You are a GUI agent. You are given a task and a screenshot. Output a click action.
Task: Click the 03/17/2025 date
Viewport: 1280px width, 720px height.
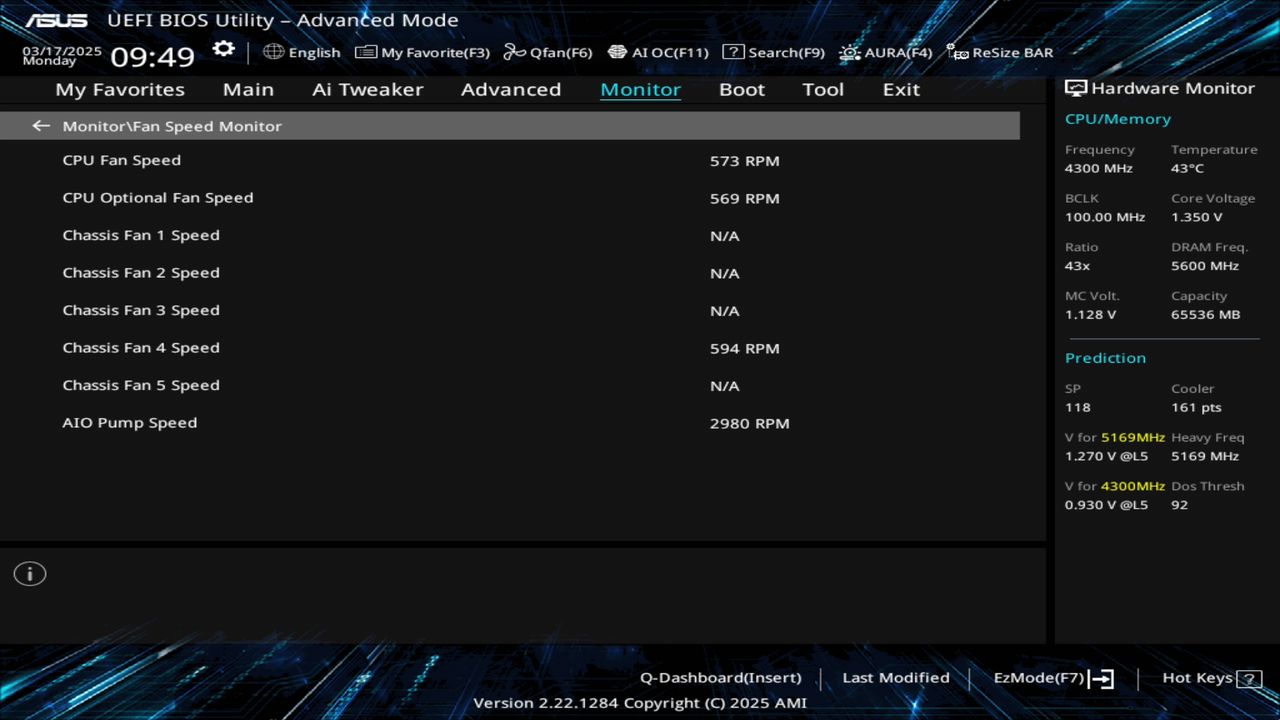(x=62, y=50)
